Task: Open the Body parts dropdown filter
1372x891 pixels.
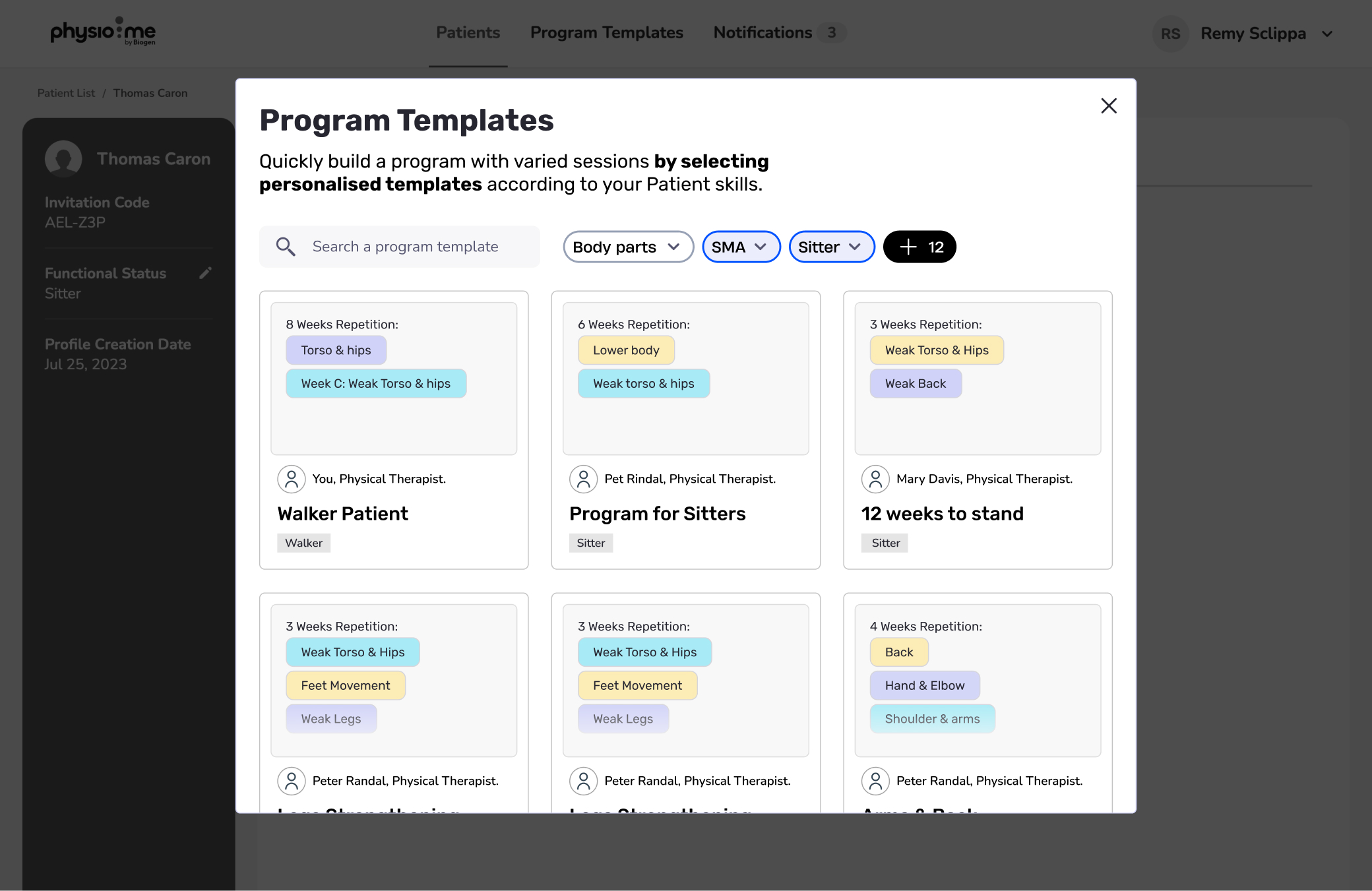Action: click(627, 247)
